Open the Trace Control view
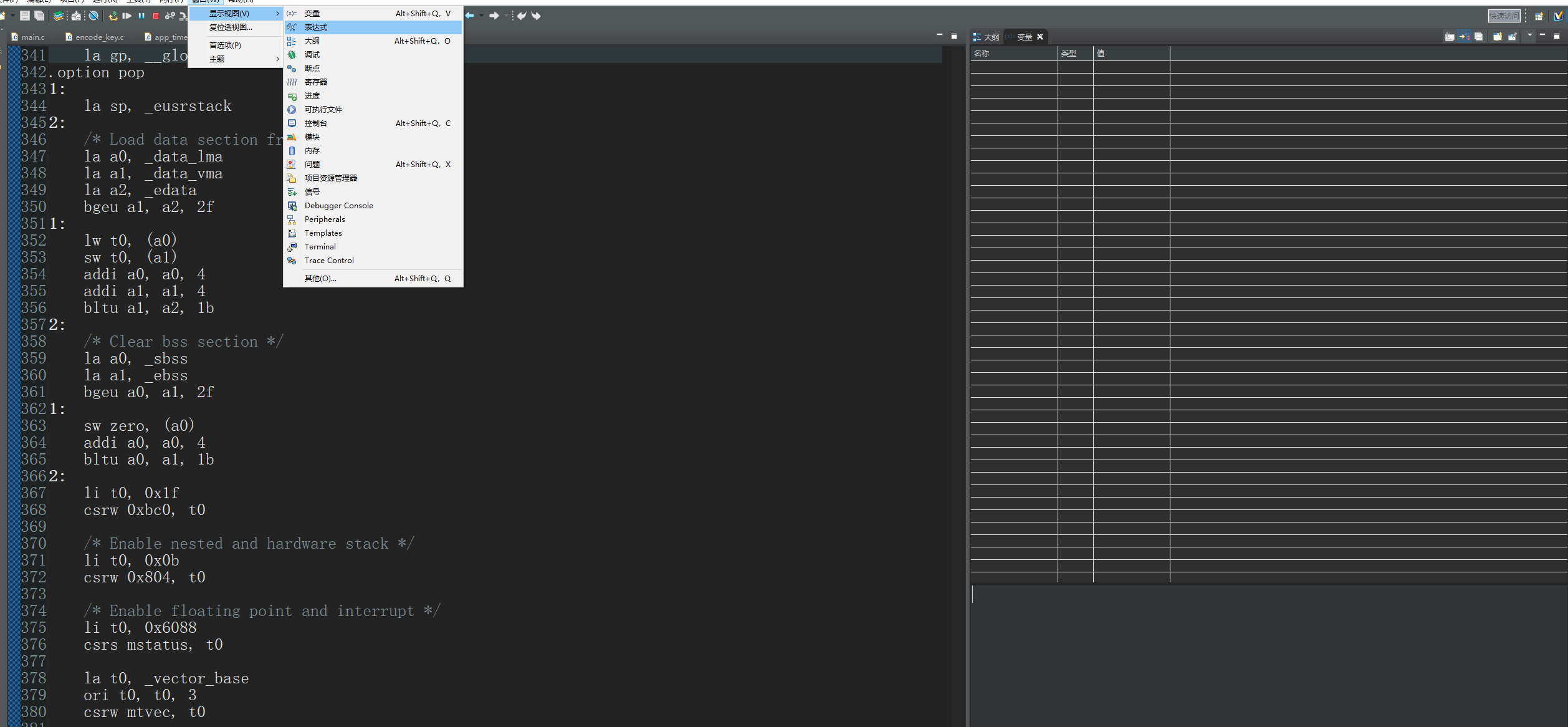Viewport: 1568px width, 727px height. 373,260
